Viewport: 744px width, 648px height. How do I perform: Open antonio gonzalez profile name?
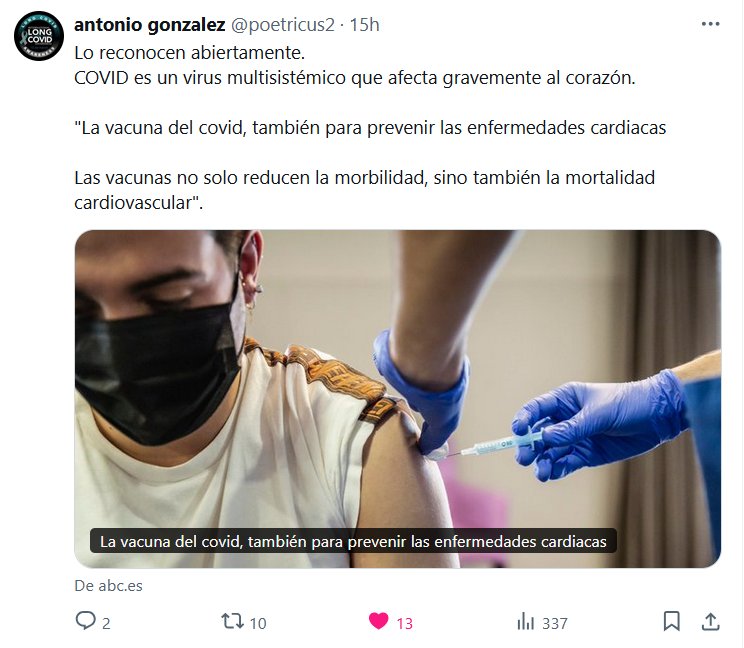point(149,25)
